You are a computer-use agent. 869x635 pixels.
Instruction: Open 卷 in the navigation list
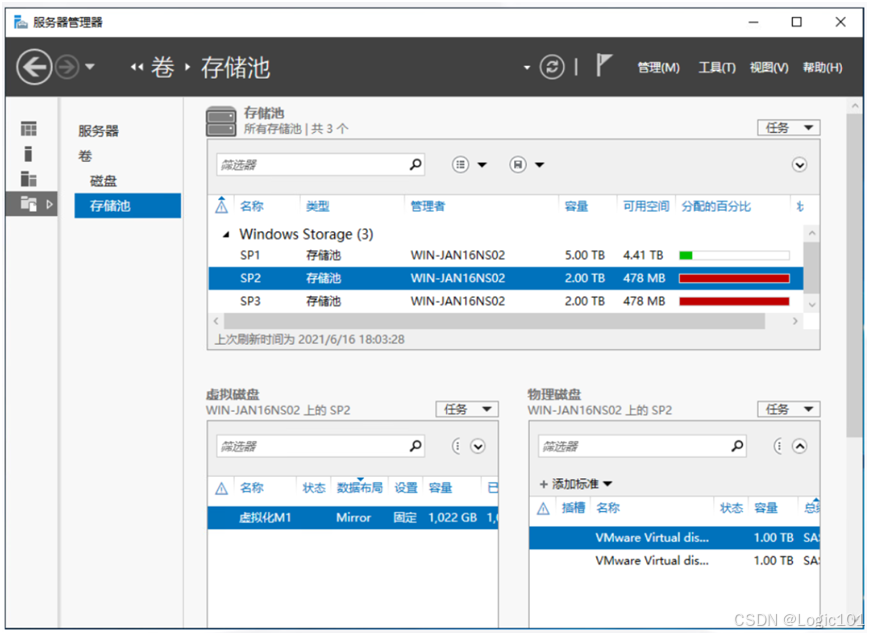pyautogui.click(x=85, y=156)
